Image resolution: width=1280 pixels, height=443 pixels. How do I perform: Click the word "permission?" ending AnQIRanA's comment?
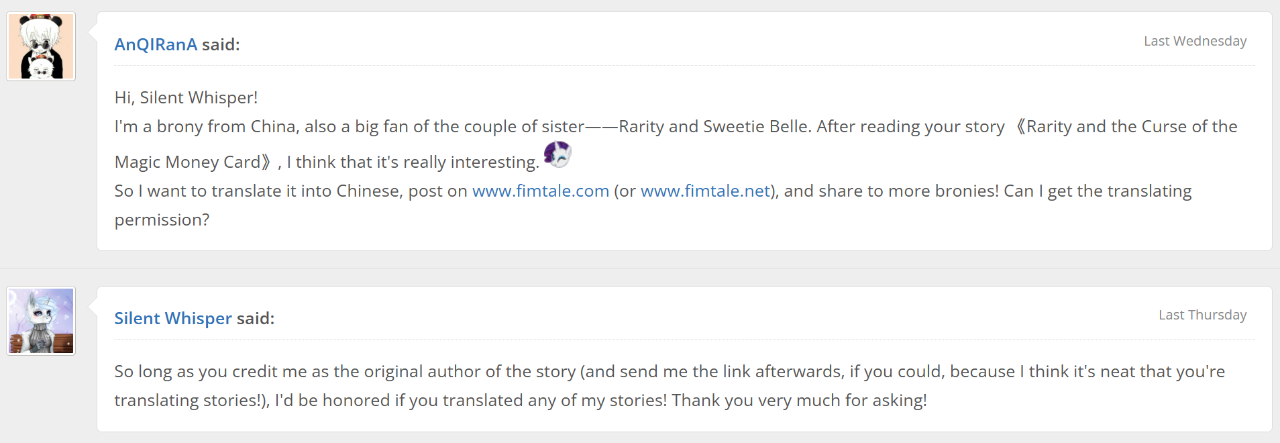(161, 219)
